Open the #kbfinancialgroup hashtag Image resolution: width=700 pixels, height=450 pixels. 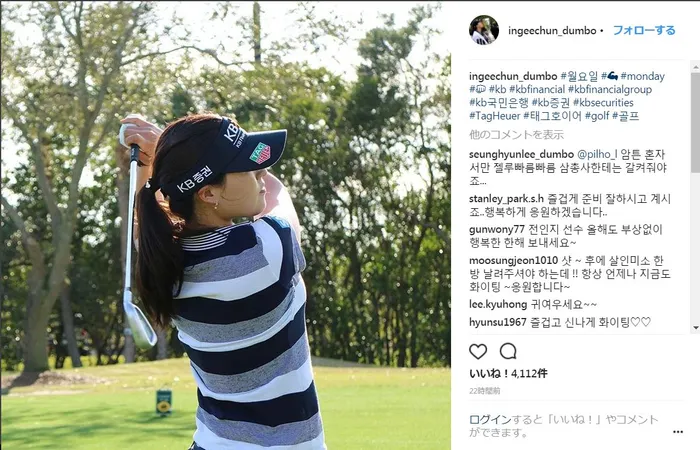pyautogui.click(x=610, y=89)
